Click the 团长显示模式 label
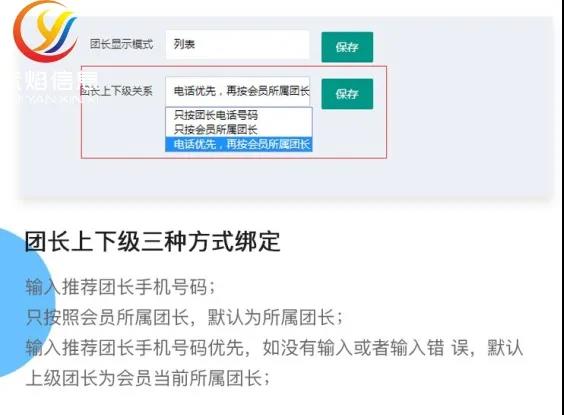Image resolution: width=564 pixels, height=415 pixels. [122, 44]
